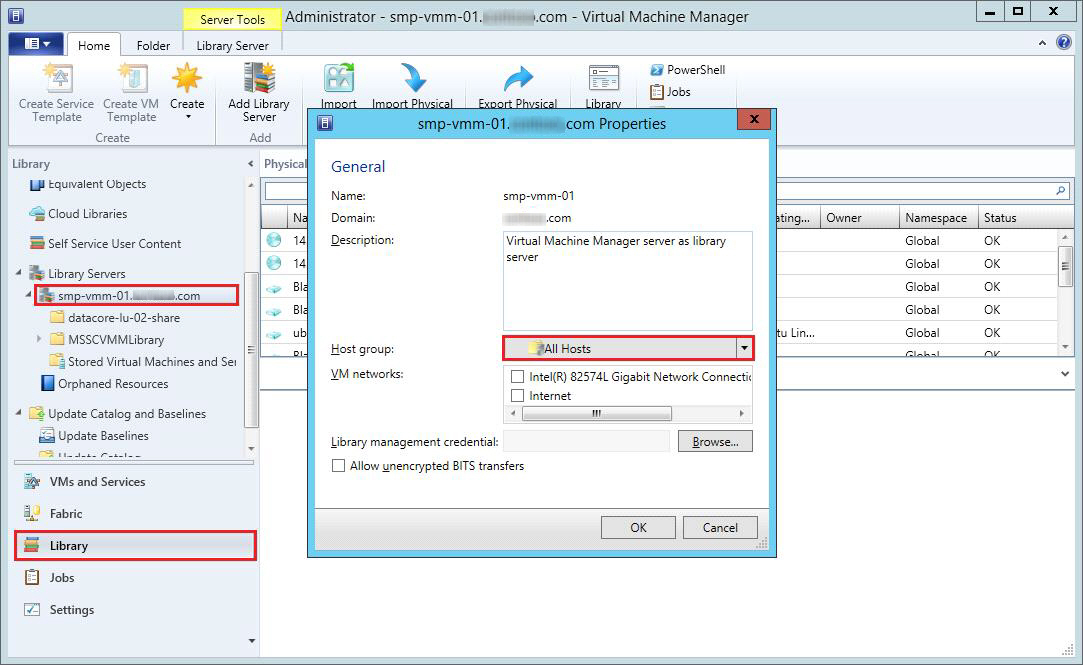The height and width of the screenshot is (665, 1083).
Task: Switch to the Library Server ribbon tab
Action: pyautogui.click(x=232, y=45)
